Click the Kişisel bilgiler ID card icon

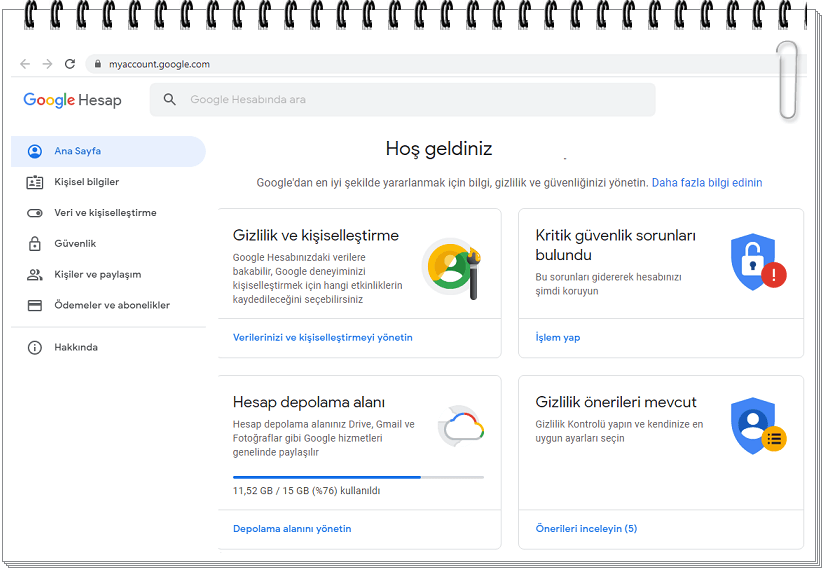[x=35, y=182]
